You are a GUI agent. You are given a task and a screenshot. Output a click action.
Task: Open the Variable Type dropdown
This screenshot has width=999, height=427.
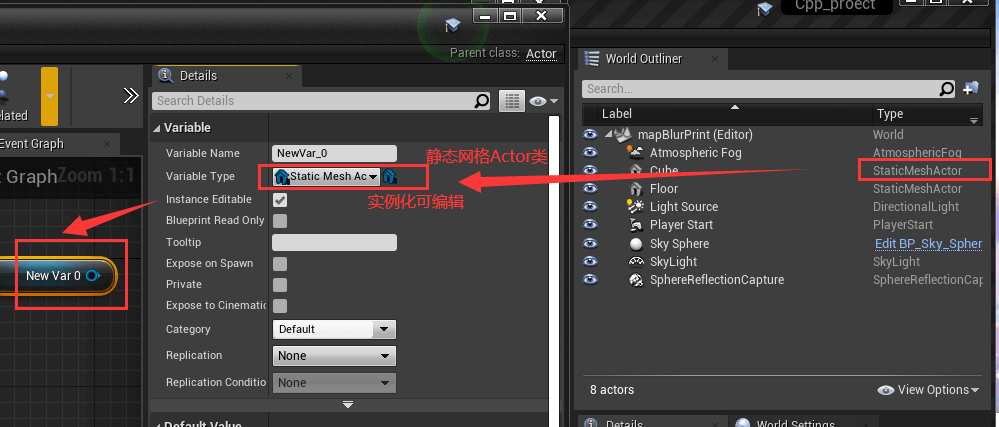tap(327, 177)
